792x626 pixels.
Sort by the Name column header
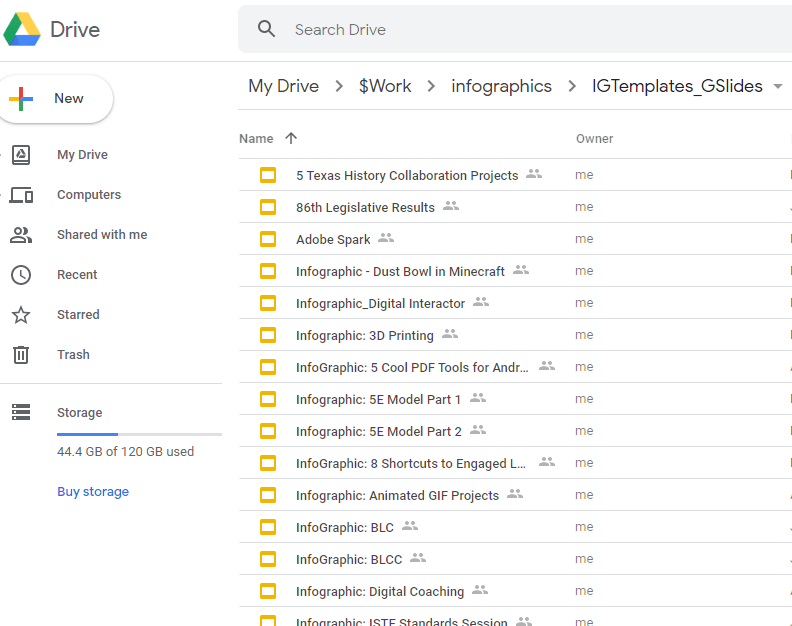256,138
